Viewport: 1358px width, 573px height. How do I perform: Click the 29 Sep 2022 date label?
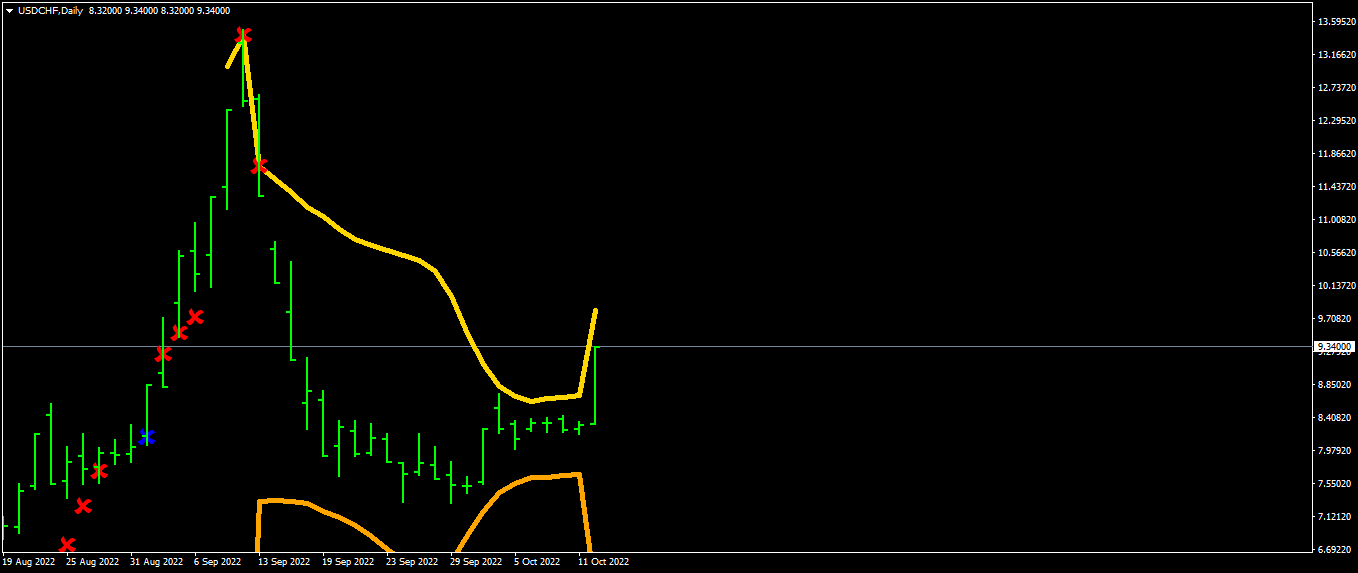click(476, 562)
